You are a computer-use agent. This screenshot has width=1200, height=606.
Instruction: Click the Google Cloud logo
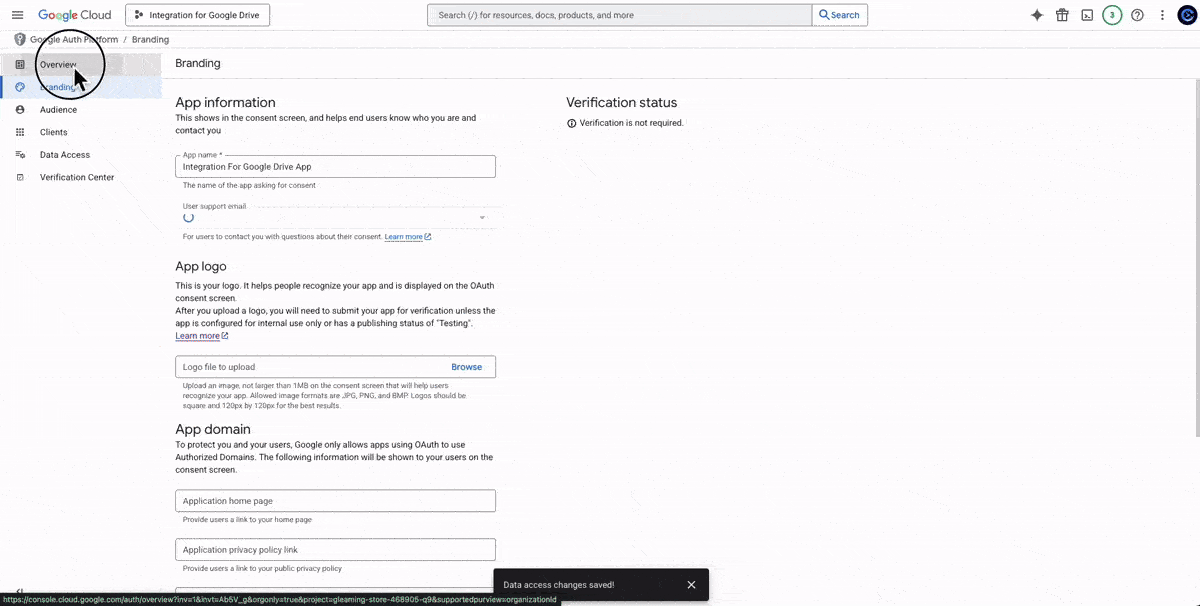74,15
